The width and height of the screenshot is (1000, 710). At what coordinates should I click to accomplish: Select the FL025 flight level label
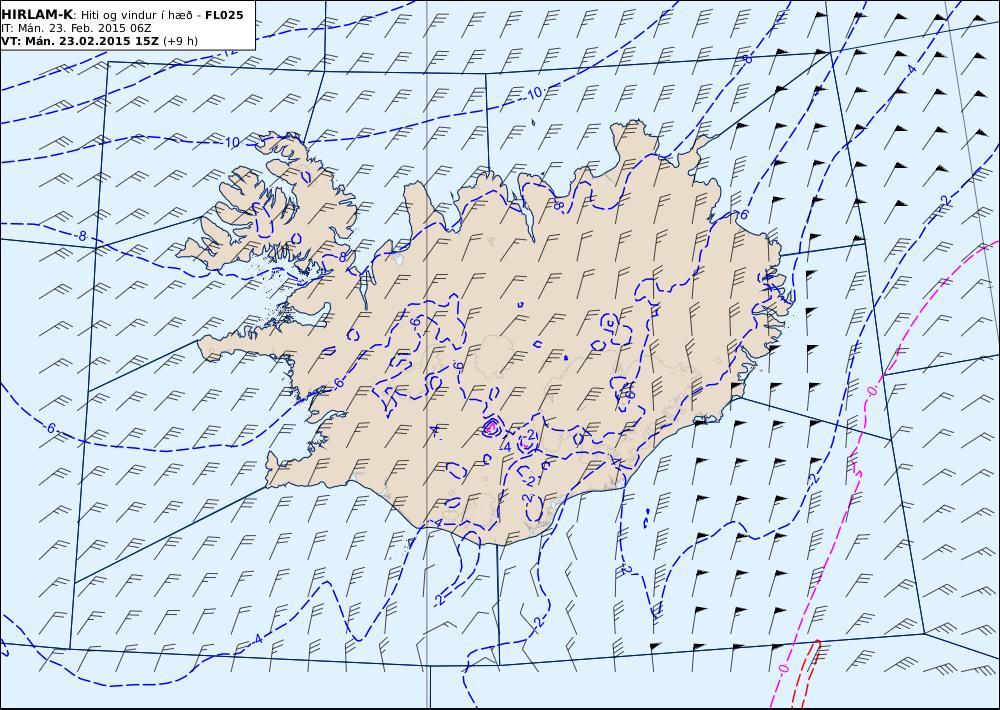click(x=224, y=15)
